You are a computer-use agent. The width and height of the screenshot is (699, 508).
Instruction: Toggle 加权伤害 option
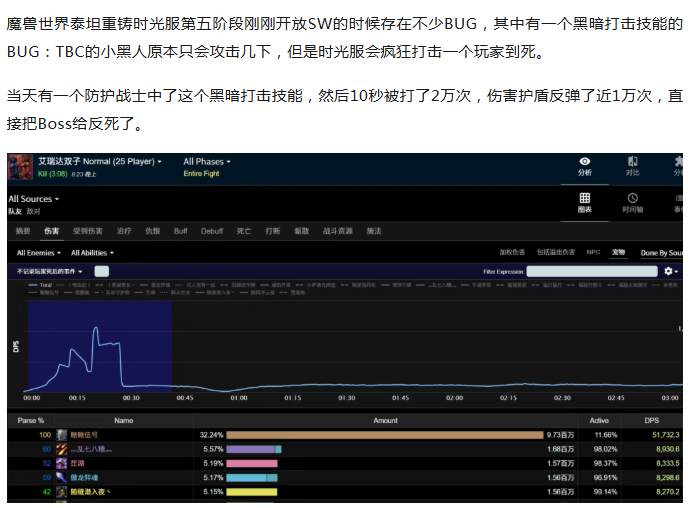click(512, 252)
